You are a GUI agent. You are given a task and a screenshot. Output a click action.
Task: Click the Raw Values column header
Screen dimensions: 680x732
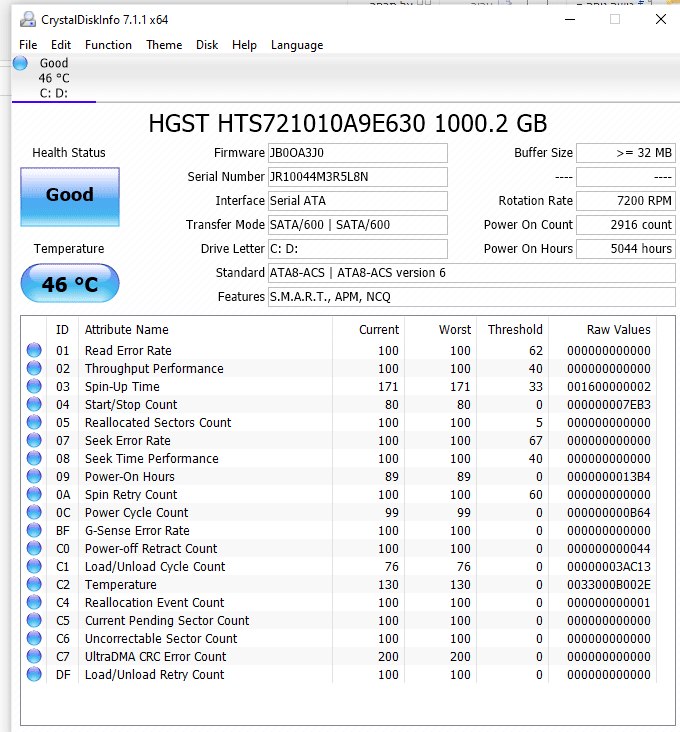point(618,329)
